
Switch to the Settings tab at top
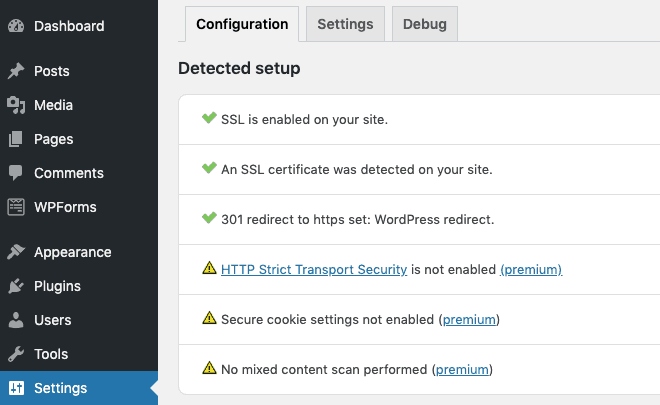(345, 24)
